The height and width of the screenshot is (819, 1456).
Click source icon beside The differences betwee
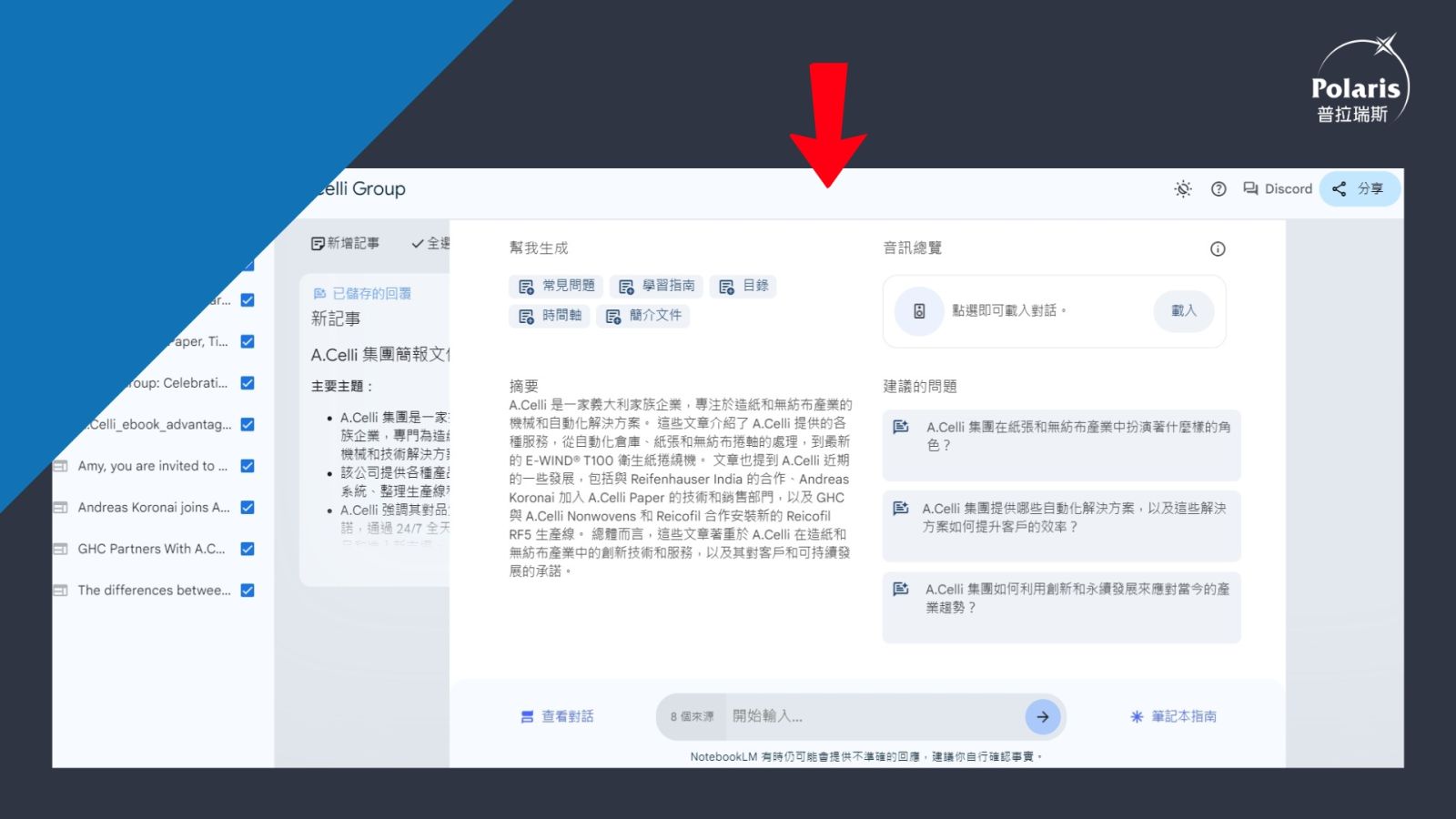(x=60, y=591)
